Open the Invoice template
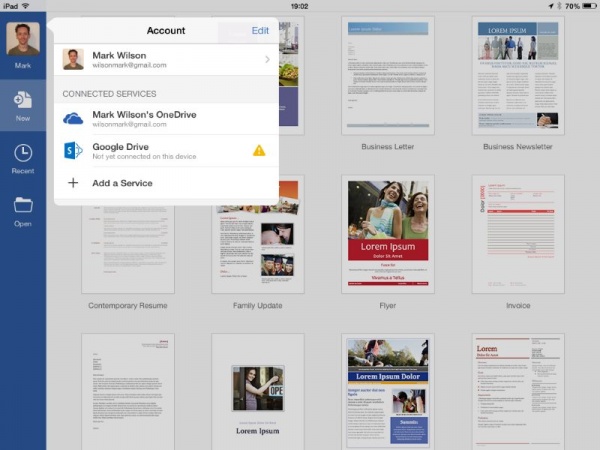The width and height of the screenshot is (600, 450). click(x=518, y=235)
